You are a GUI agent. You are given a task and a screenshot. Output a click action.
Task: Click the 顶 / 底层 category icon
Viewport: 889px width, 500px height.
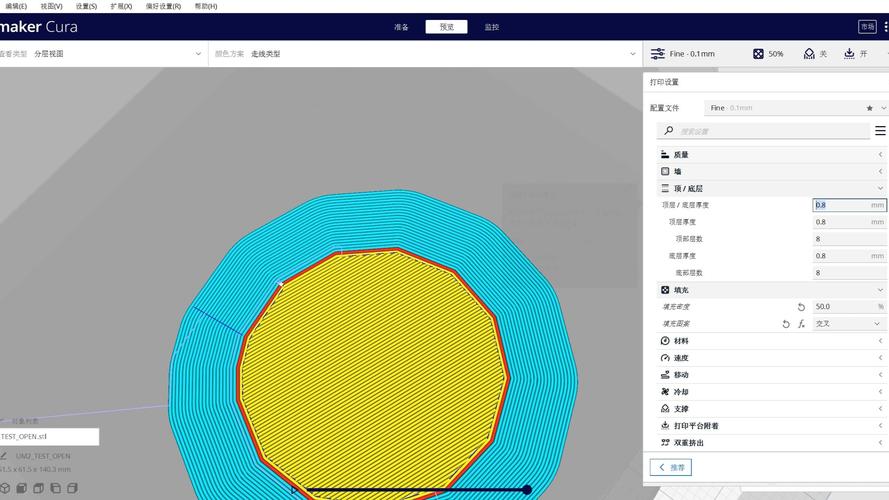pyautogui.click(x=665, y=188)
